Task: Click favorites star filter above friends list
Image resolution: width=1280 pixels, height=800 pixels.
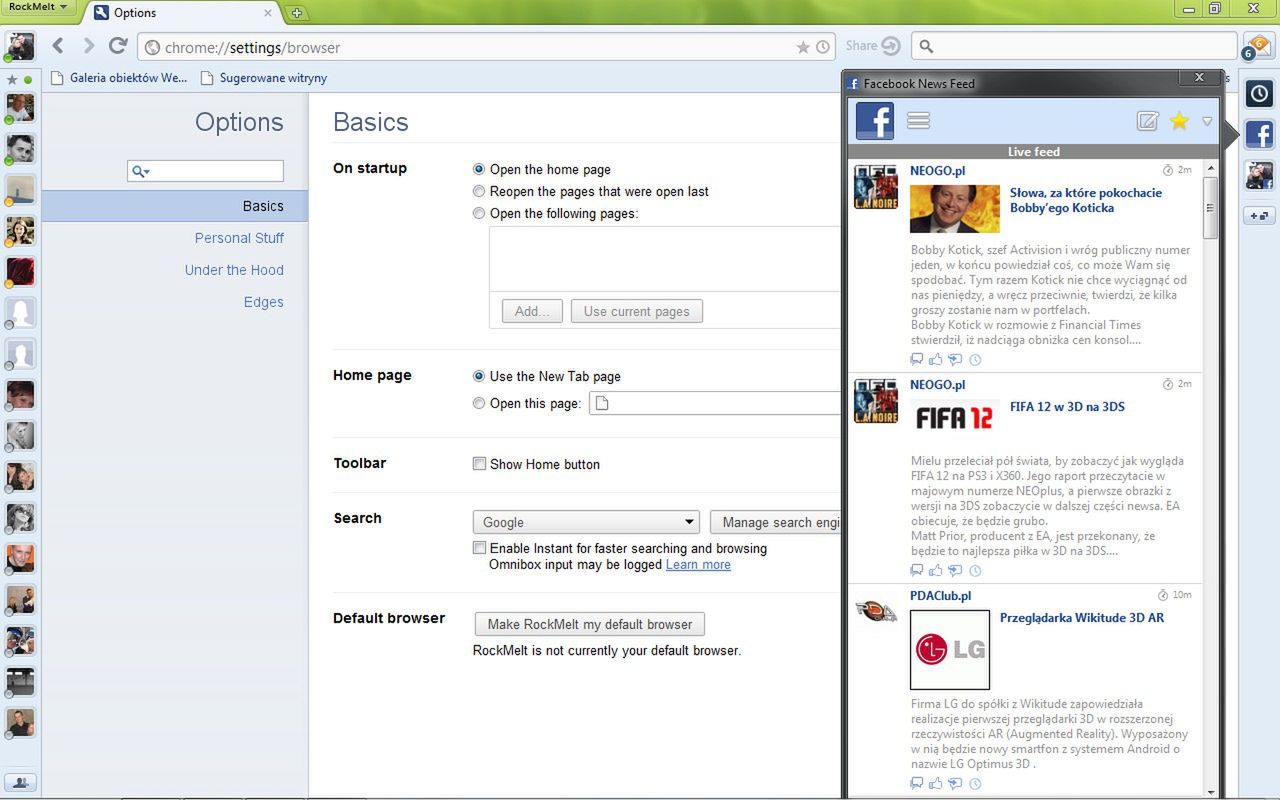Action: (x=12, y=79)
